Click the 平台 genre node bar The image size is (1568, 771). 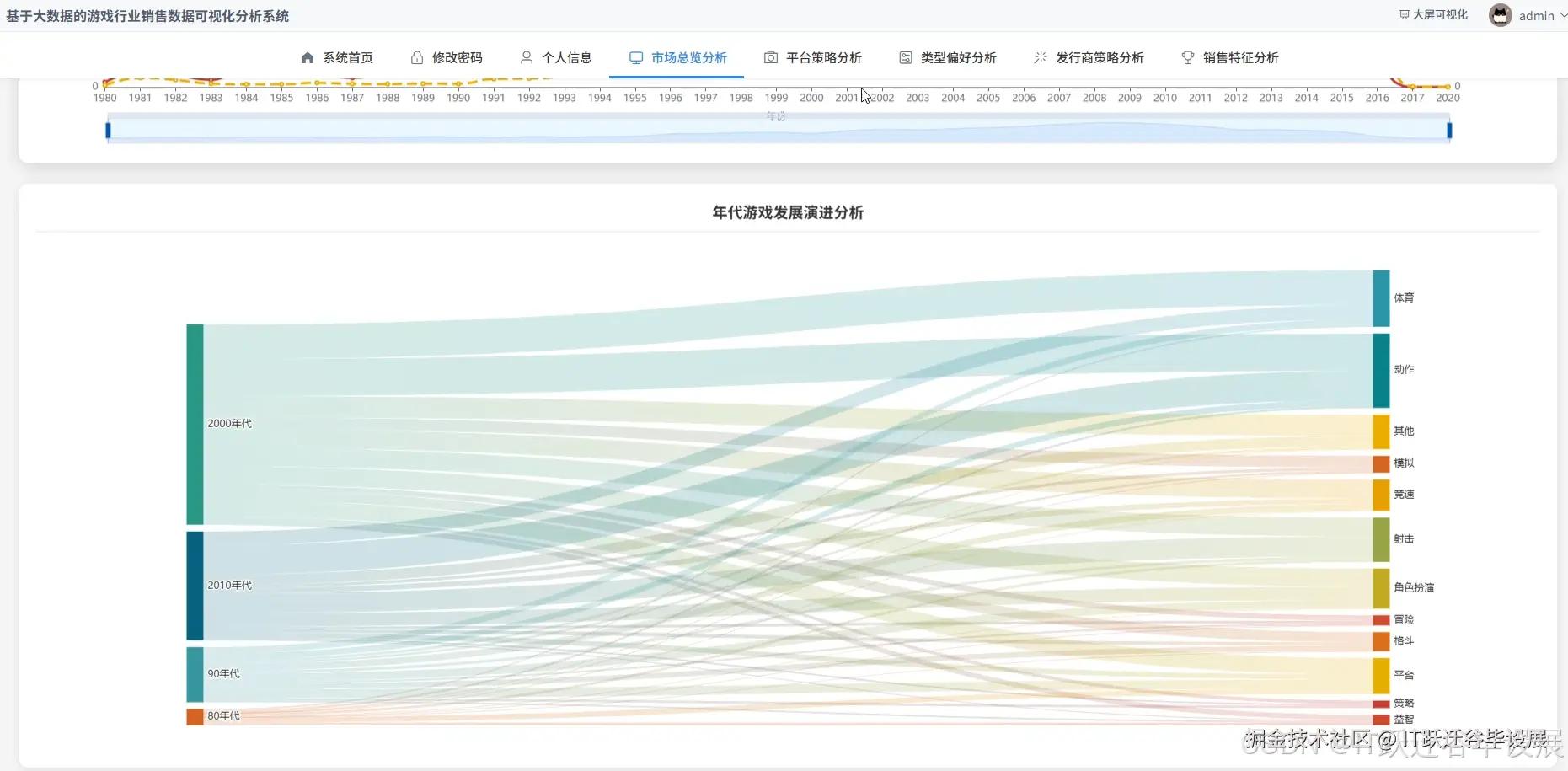[1381, 677]
